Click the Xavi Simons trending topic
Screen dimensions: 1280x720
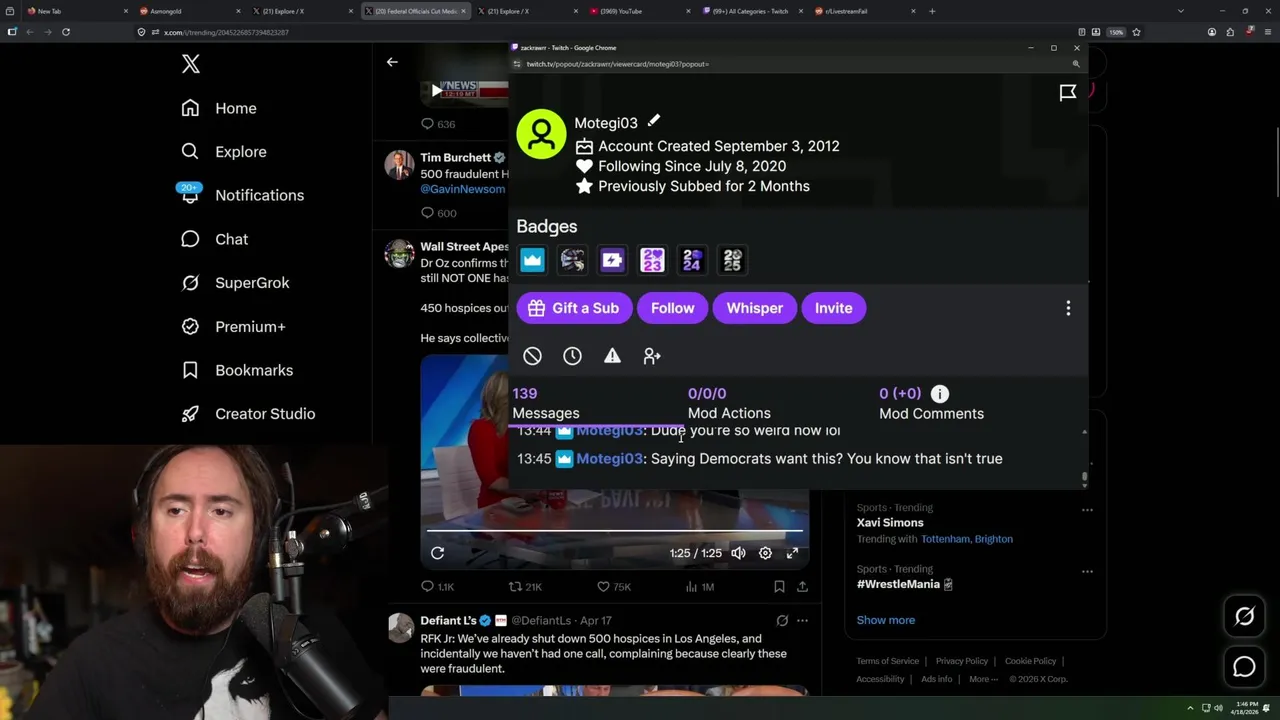(890, 522)
